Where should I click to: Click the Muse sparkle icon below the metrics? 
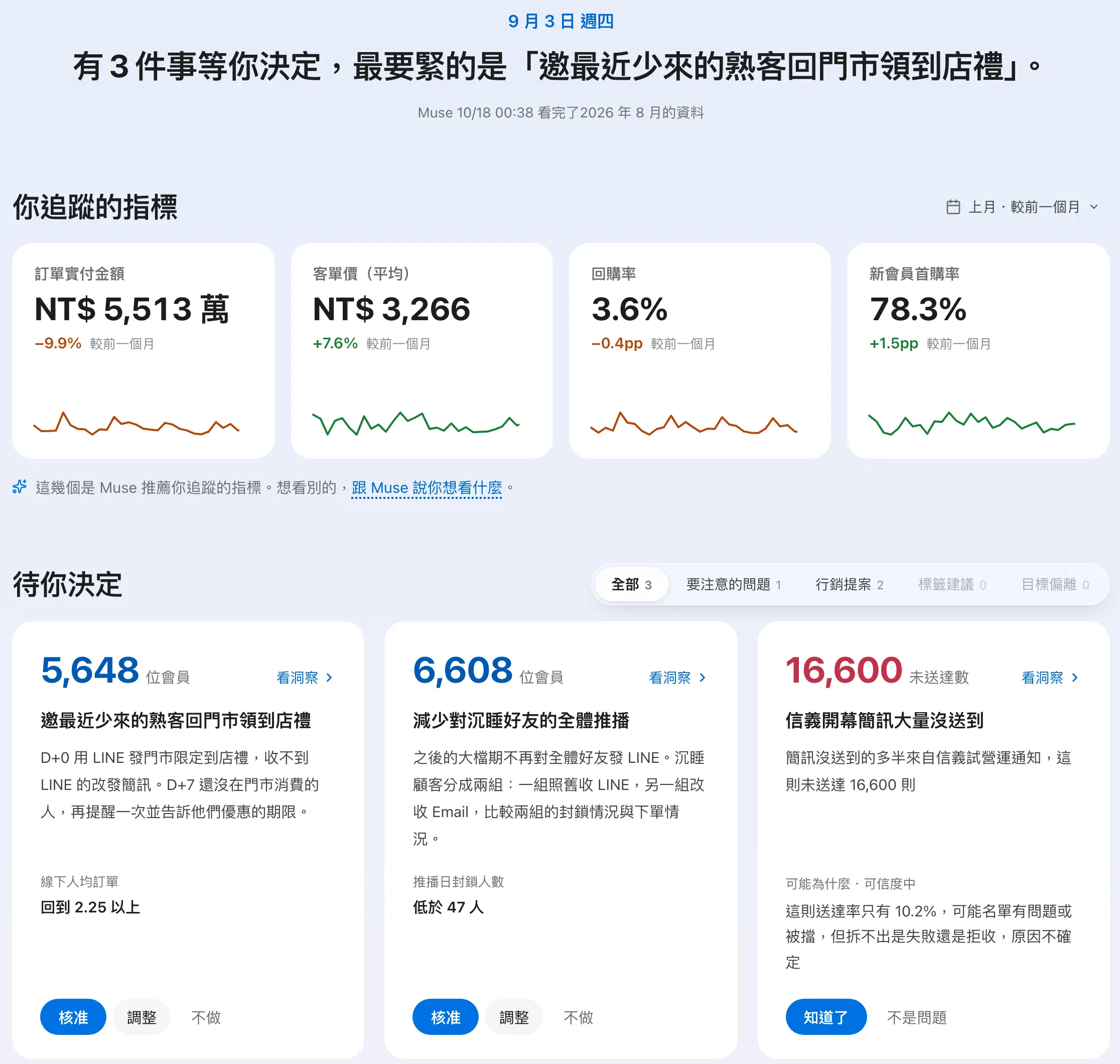click(20, 487)
